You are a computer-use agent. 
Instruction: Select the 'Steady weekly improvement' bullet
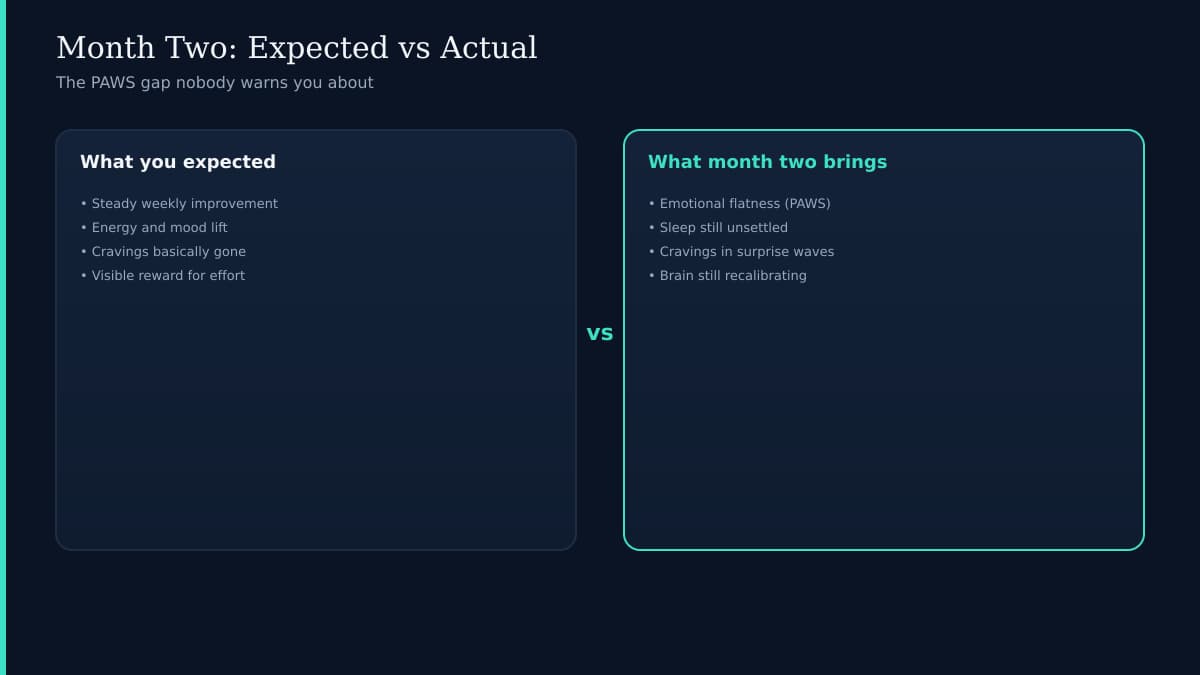point(179,204)
